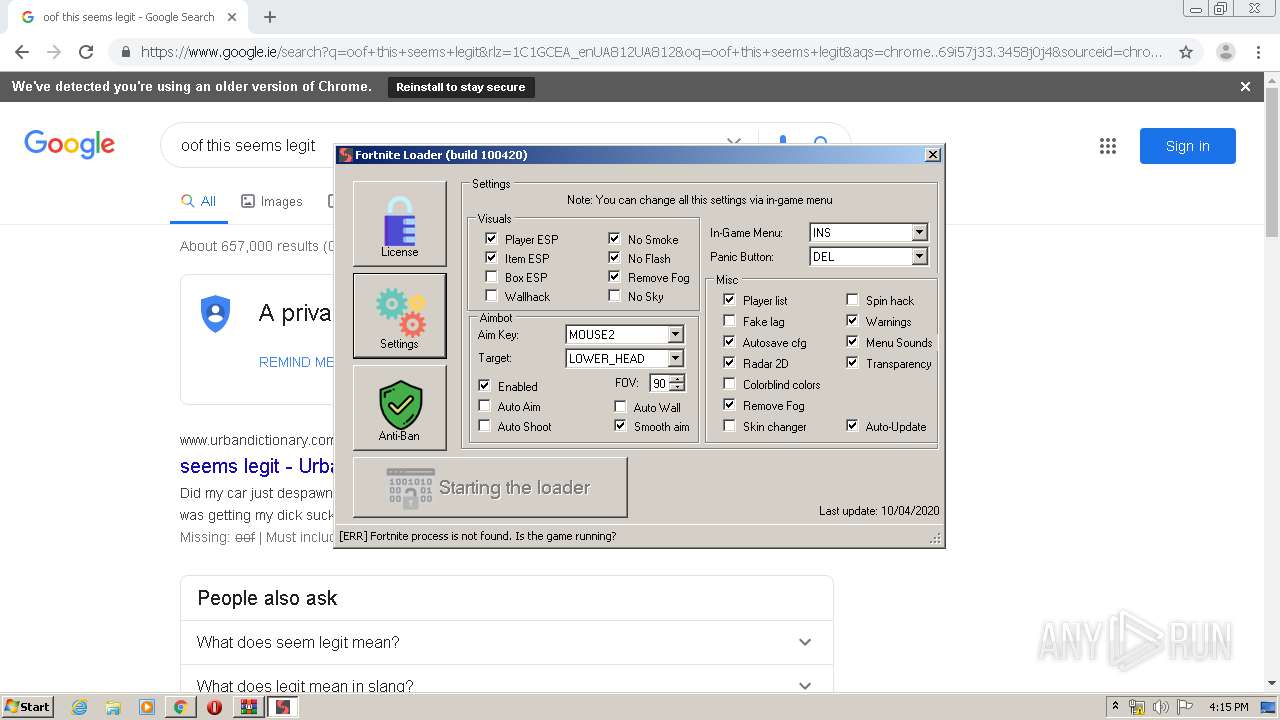
Task: Click the Google logo
Action: tap(69, 144)
